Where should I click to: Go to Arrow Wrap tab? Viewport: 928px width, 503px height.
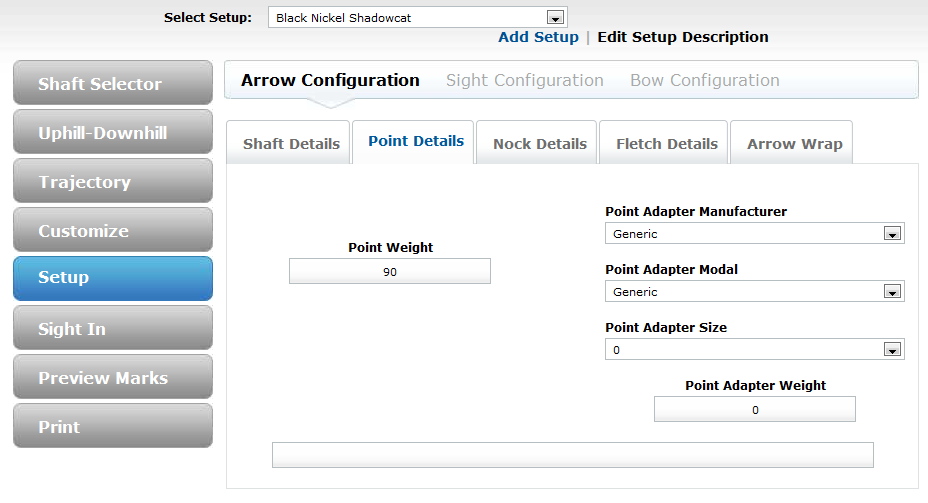click(794, 144)
